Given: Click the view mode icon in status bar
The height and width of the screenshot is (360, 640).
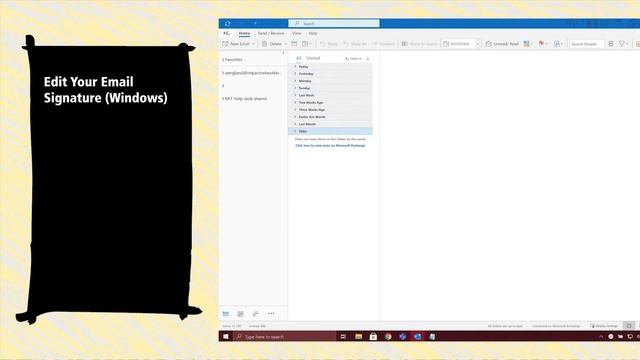Looking at the screenshot, I should pyautogui.click(x=629, y=326).
